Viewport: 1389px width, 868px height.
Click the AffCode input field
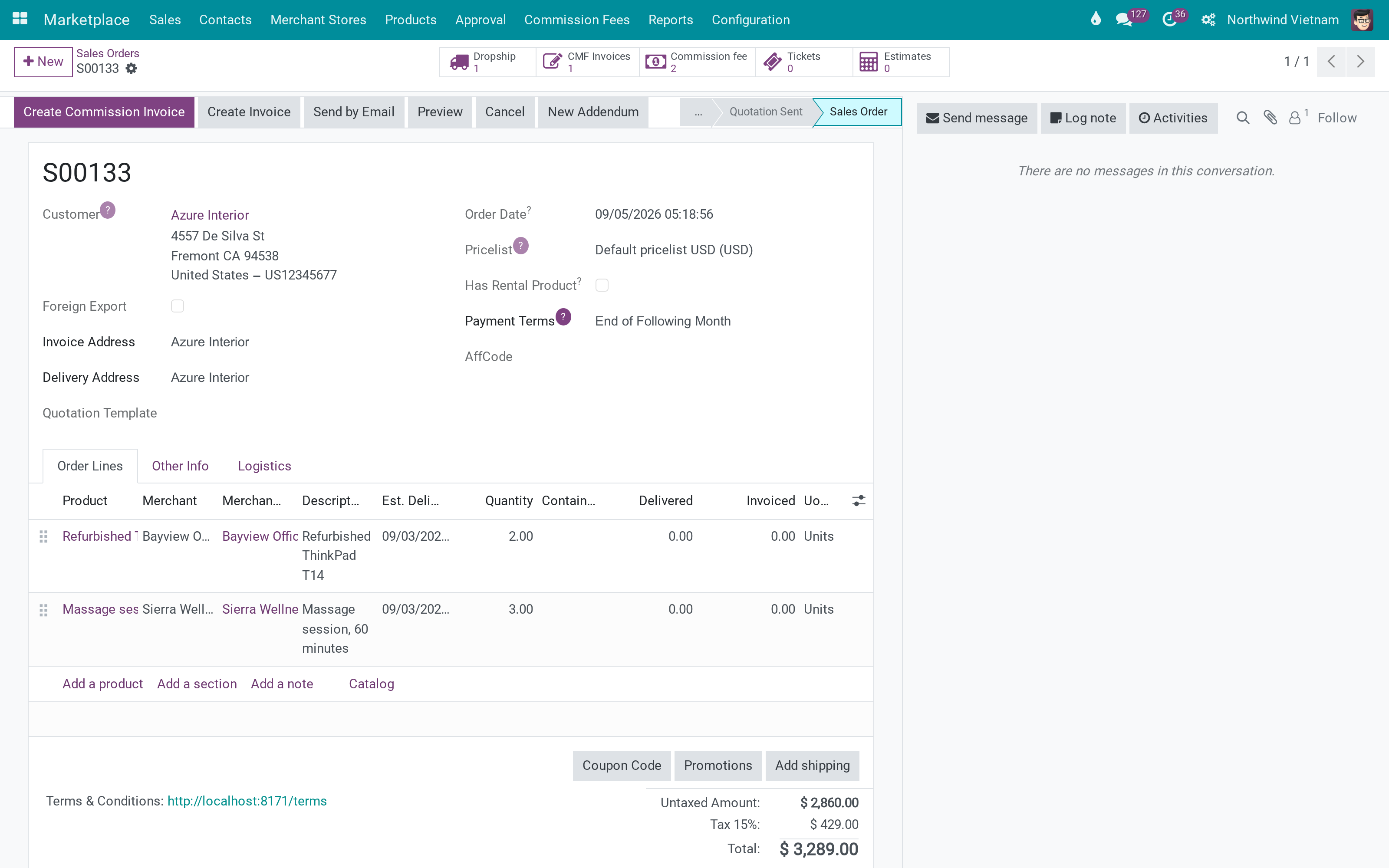pos(726,356)
